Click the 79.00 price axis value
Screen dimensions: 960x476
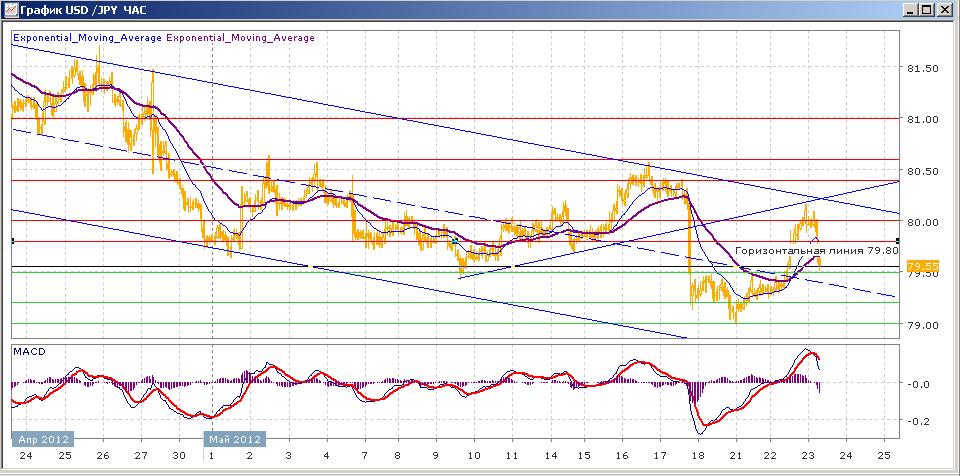(x=921, y=325)
